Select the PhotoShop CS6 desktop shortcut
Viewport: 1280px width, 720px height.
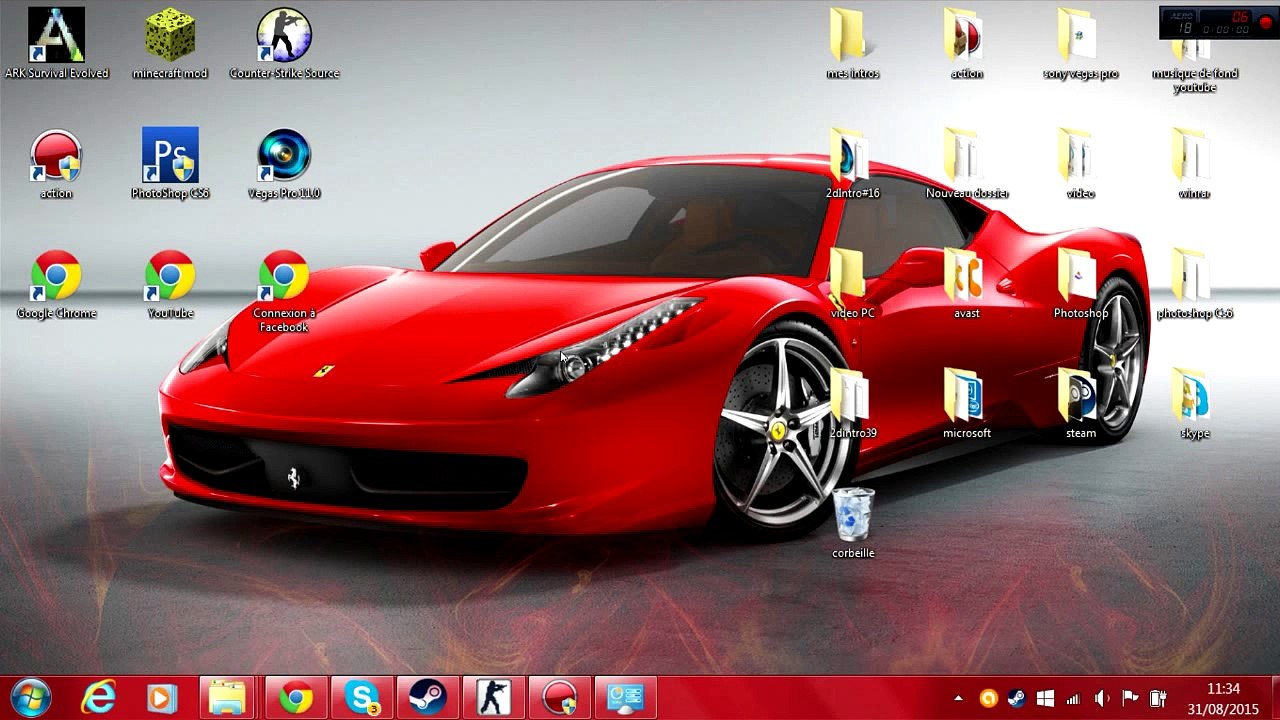[170, 157]
